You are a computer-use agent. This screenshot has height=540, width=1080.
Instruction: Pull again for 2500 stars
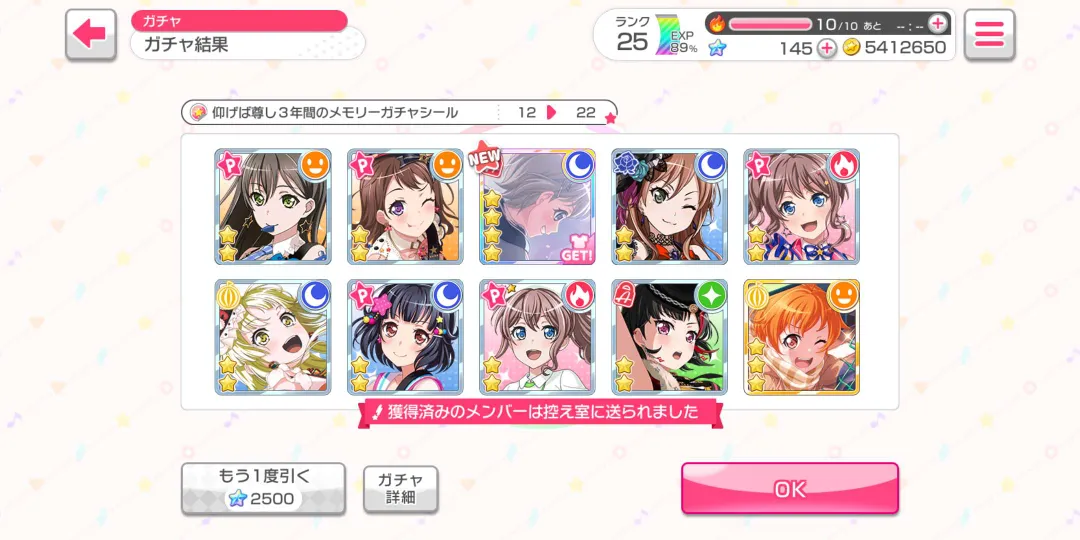263,488
